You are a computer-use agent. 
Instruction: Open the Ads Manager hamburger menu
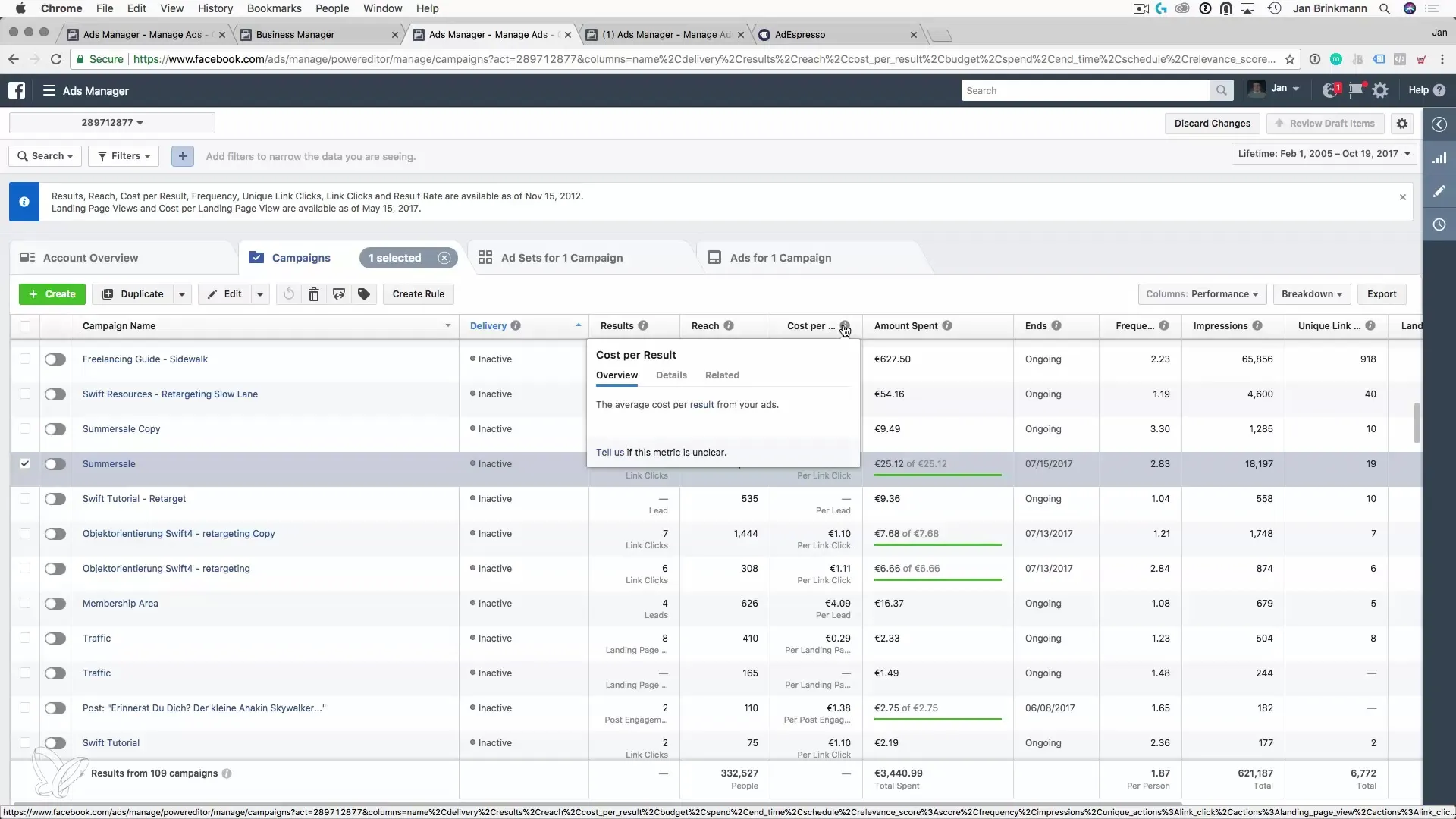coord(49,90)
